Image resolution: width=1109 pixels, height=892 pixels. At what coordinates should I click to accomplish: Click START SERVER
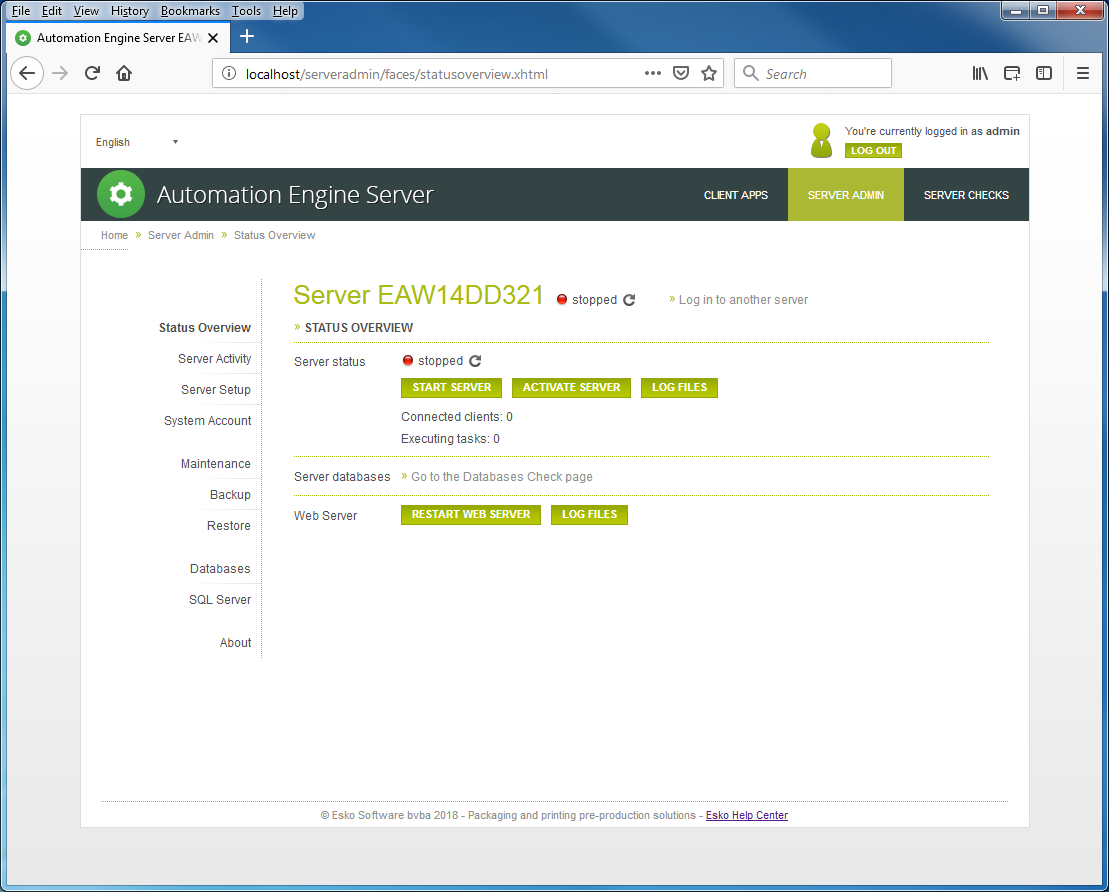(x=451, y=387)
